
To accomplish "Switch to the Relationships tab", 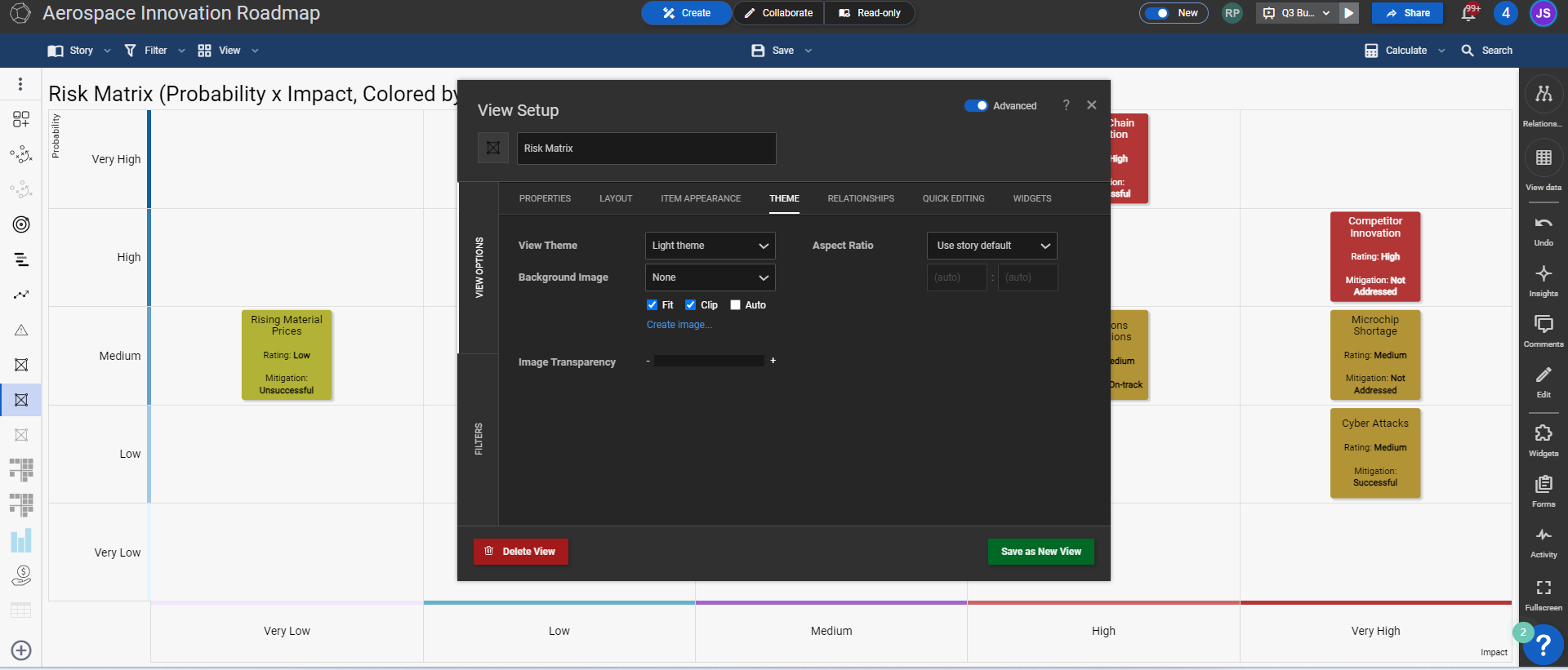I will coord(861,198).
